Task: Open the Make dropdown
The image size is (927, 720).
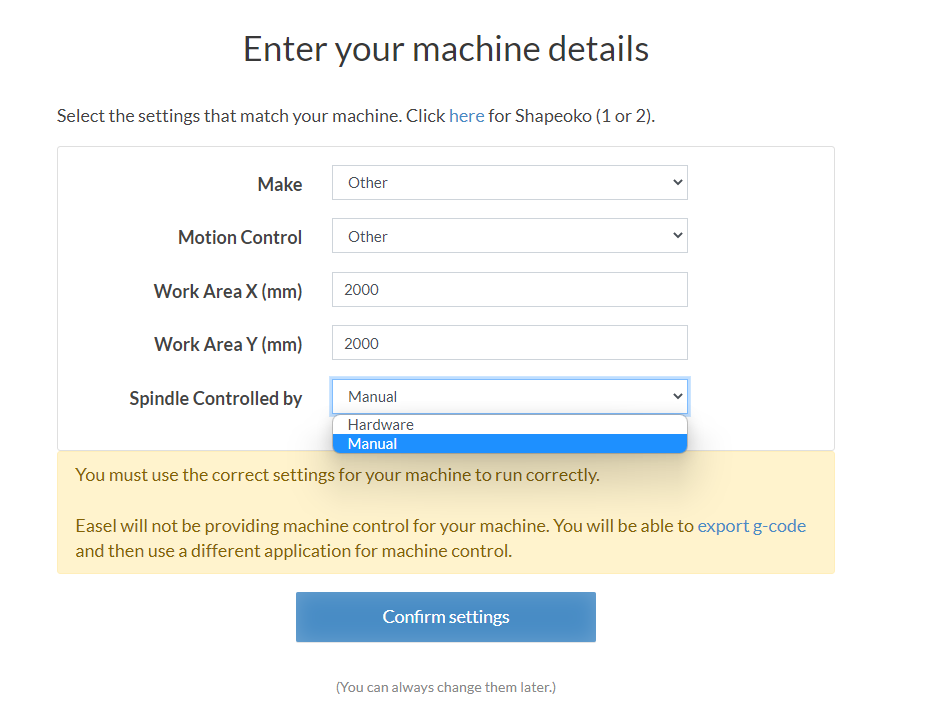Action: (509, 183)
